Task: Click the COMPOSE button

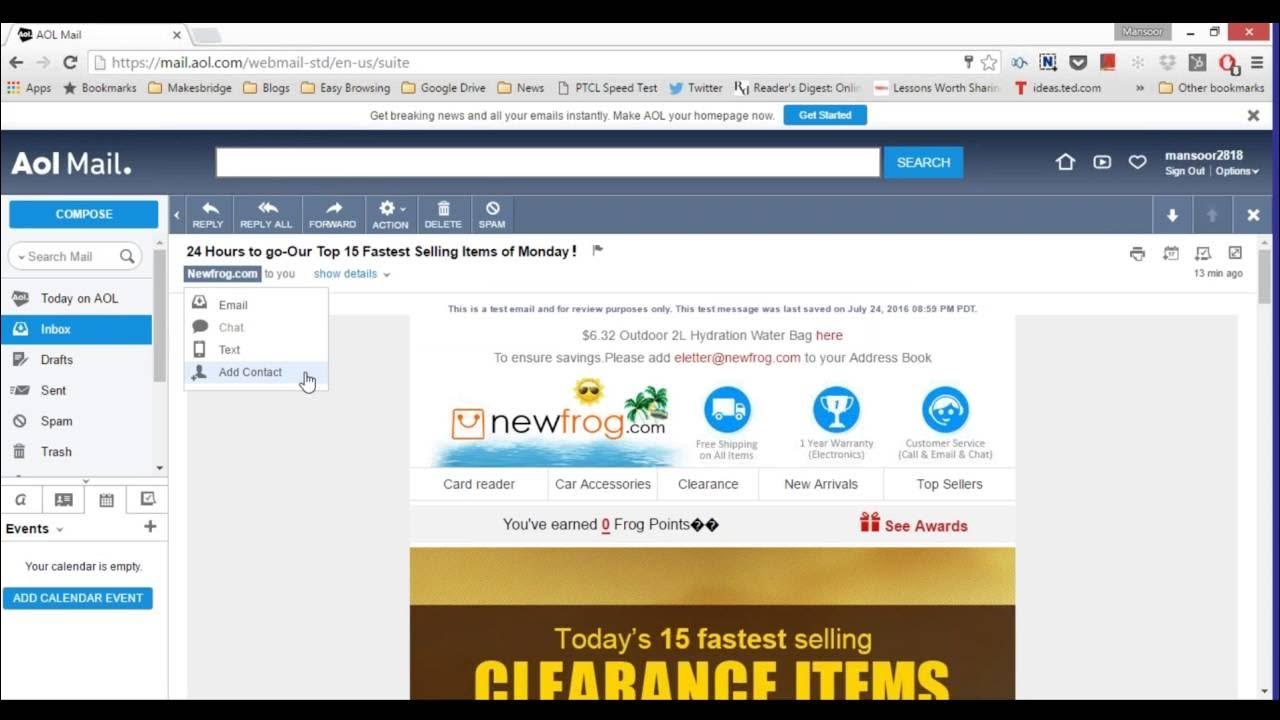Action: [84, 214]
